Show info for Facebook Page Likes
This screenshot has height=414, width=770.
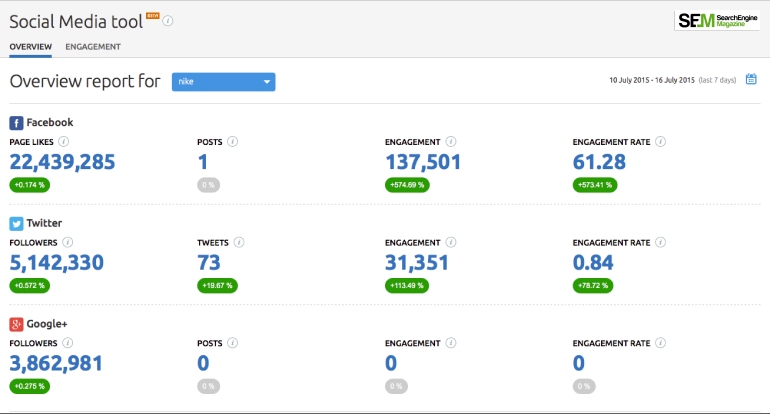click(x=63, y=141)
